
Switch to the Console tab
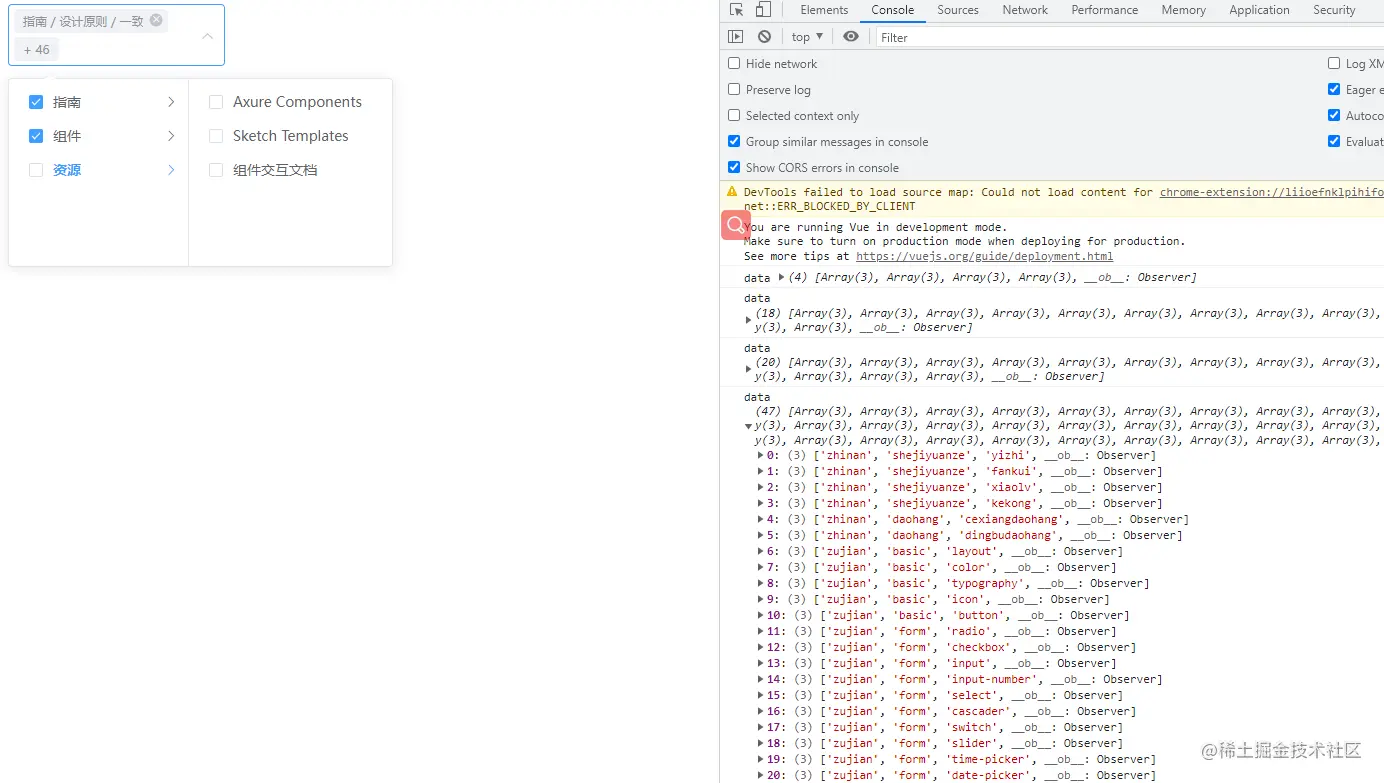(892, 10)
